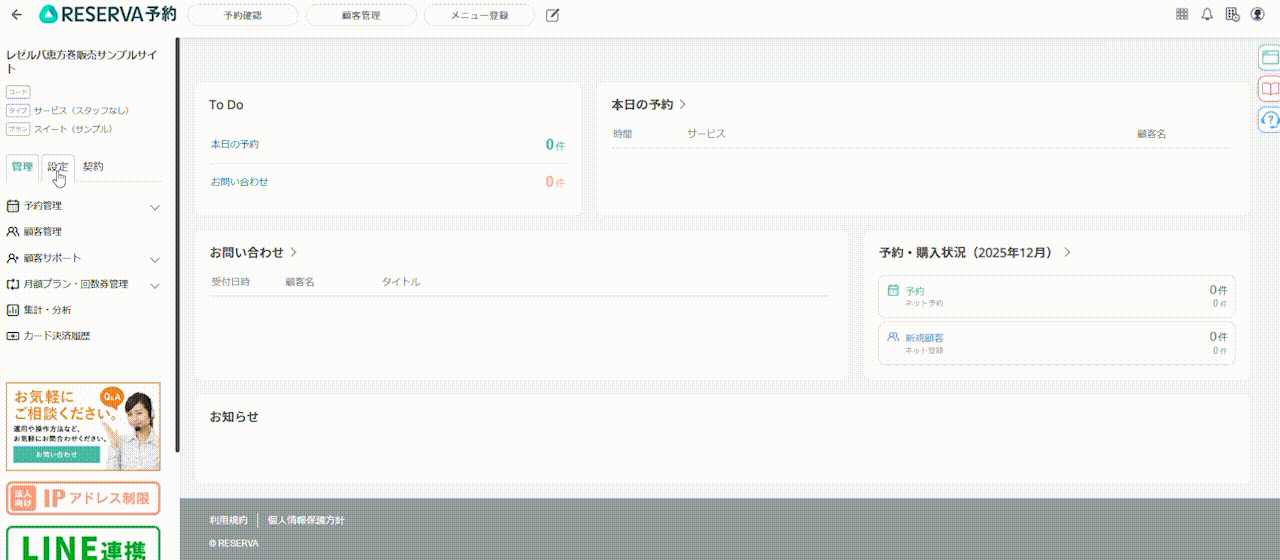
Task: Click the スイート（サンプル） plan label
Action: pos(73,129)
